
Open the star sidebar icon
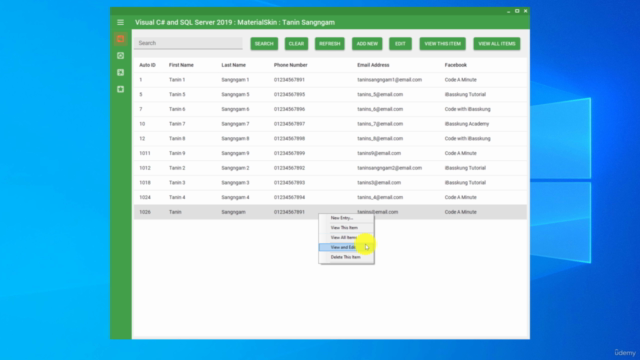click(x=120, y=89)
